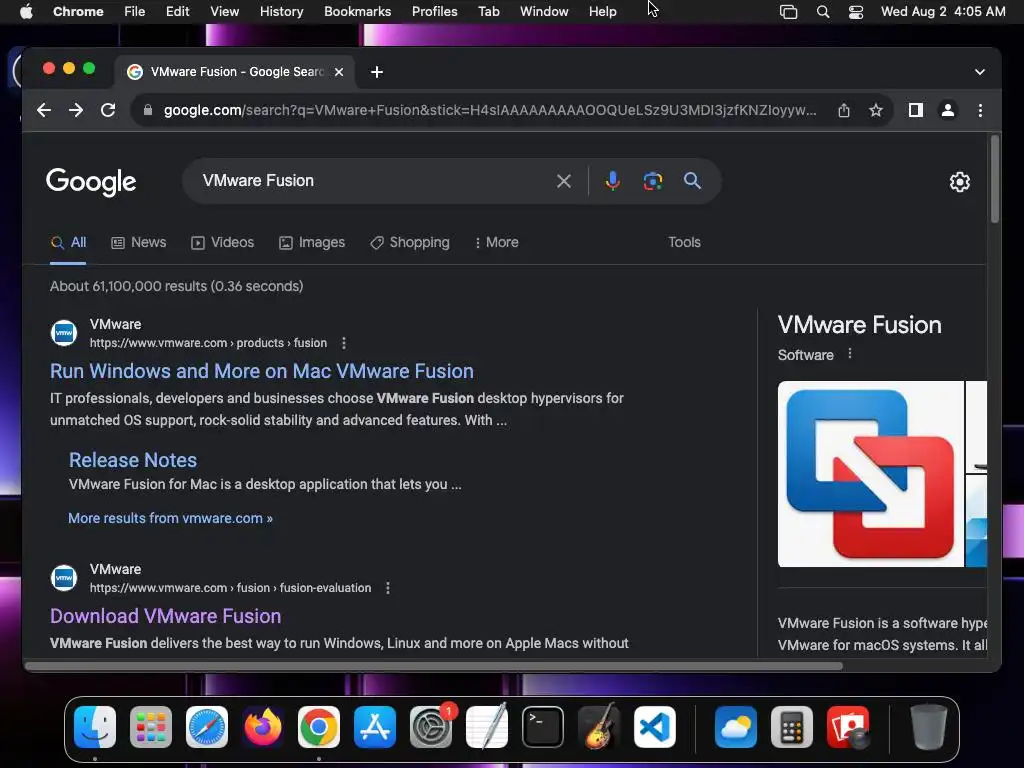Submit search with magnifying glass icon
The height and width of the screenshot is (768, 1024).
coord(692,181)
